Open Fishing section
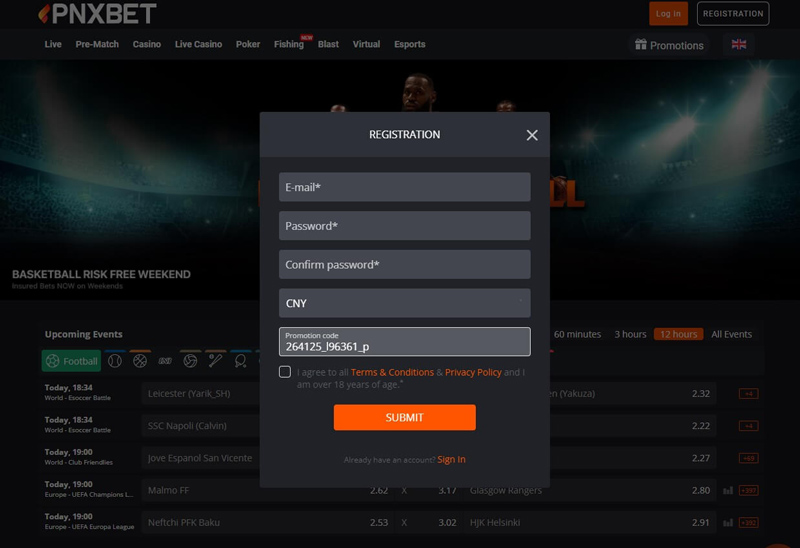The height and width of the screenshot is (548, 800). (x=289, y=44)
